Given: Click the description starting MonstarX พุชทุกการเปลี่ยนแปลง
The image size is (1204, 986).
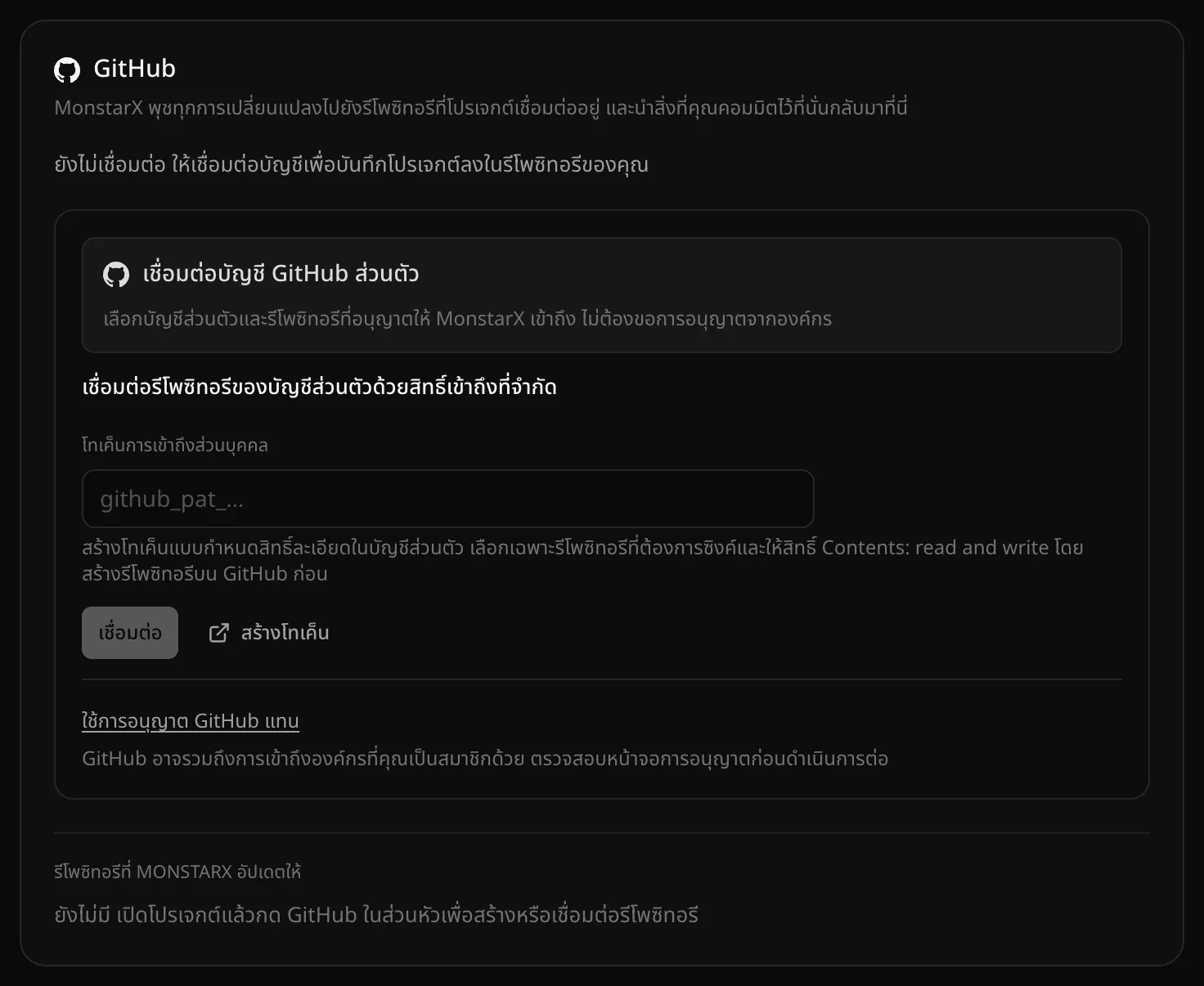Looking at the screenshot, I should click(481, 107).
